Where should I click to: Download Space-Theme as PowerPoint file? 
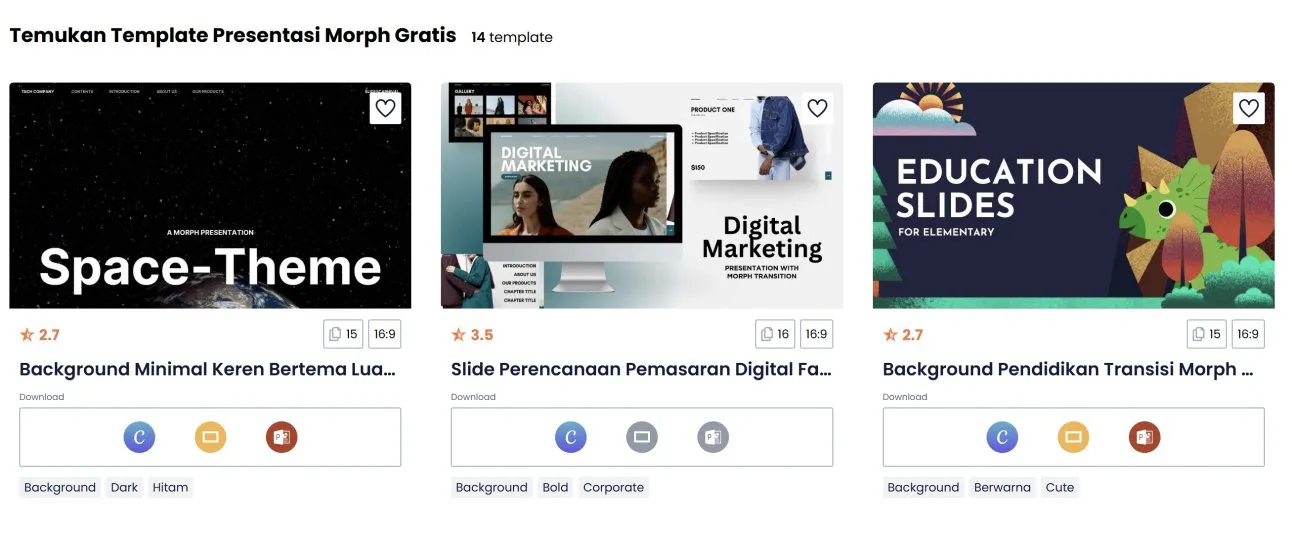tap(281, 437)
